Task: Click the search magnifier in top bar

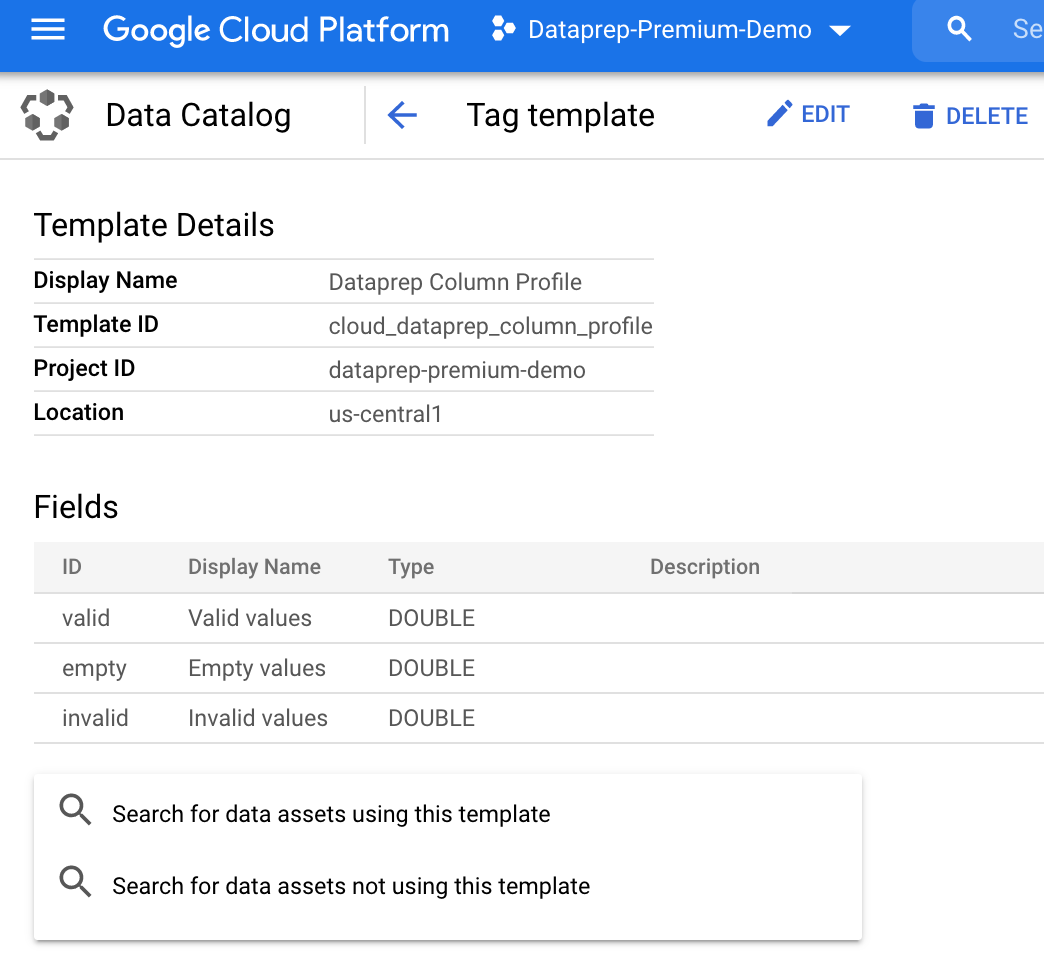Action: pyautogui.click(x=959, y=29)
